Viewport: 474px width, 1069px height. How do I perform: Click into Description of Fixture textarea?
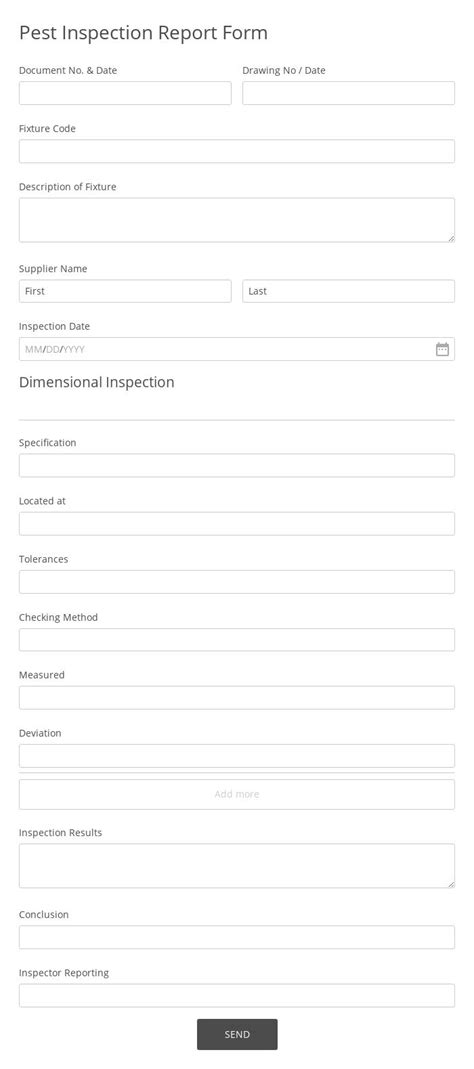click(237, 220)
